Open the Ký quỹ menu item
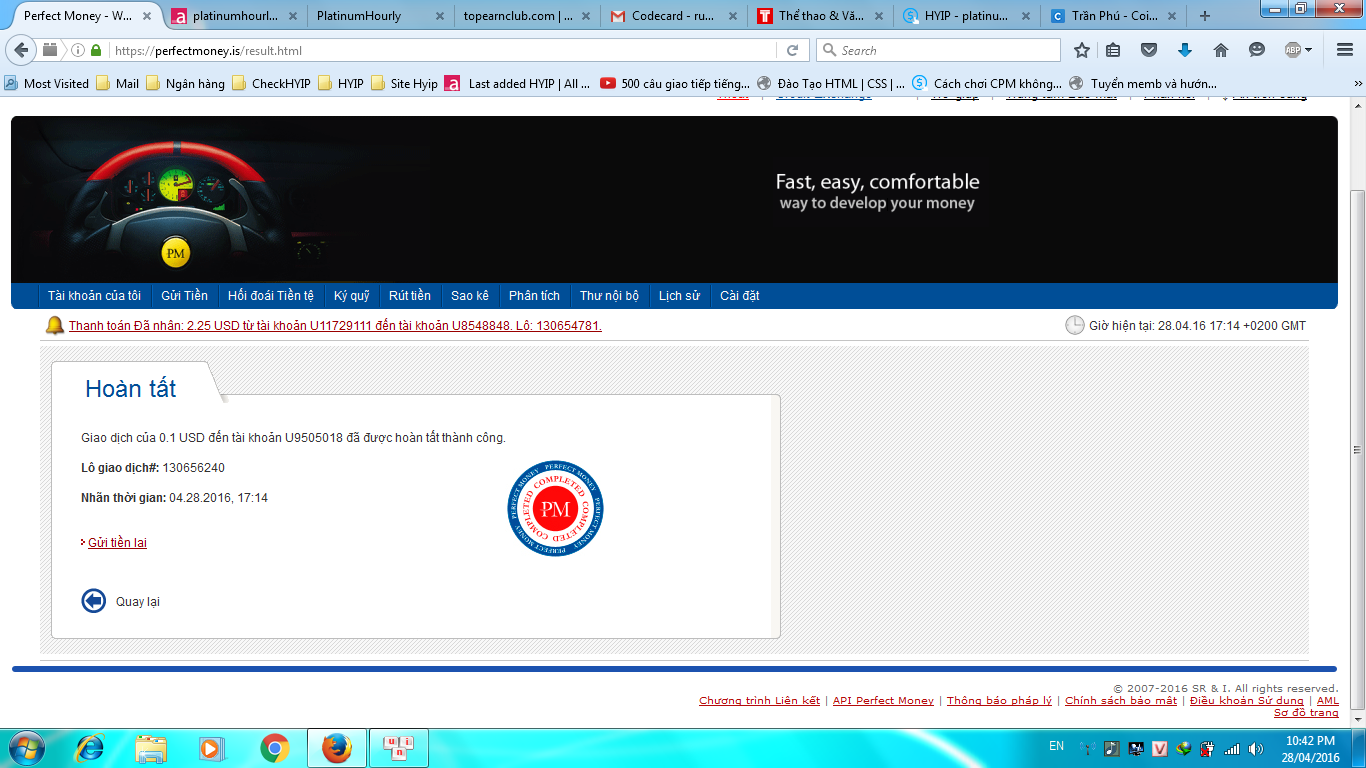Image resolution: width=1366 pixels, height=768 pixels. (352, 296)
